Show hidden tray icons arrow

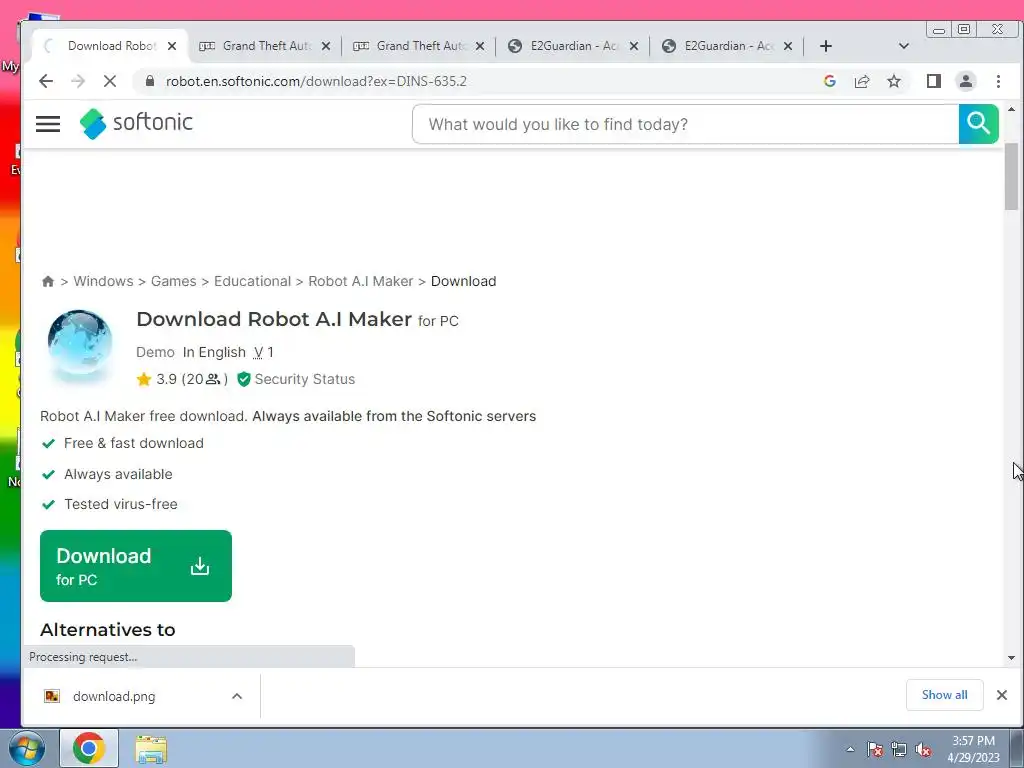850,749
